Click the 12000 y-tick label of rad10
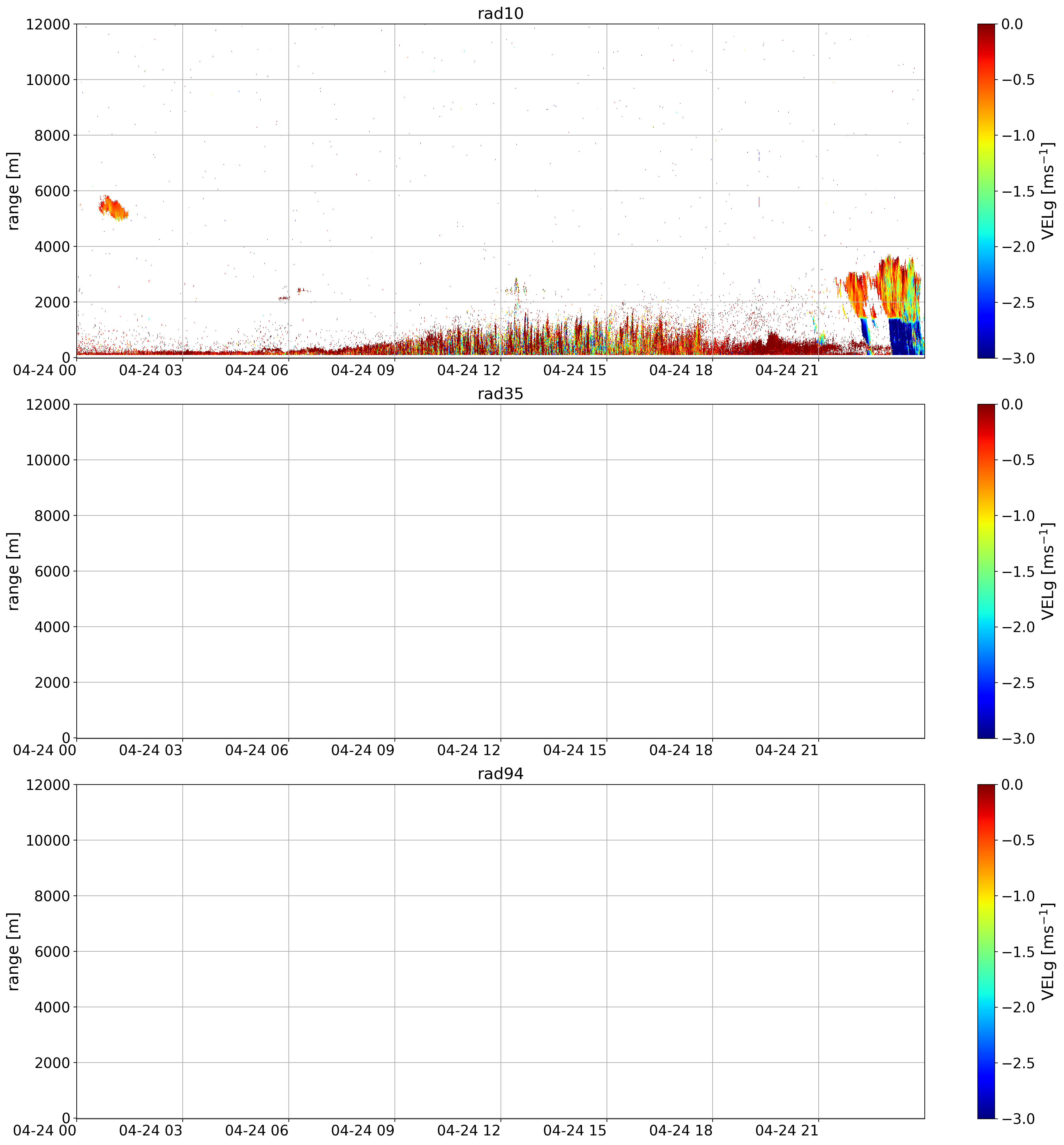Viewport: 1064px width, 1145px height. (48, 24)
